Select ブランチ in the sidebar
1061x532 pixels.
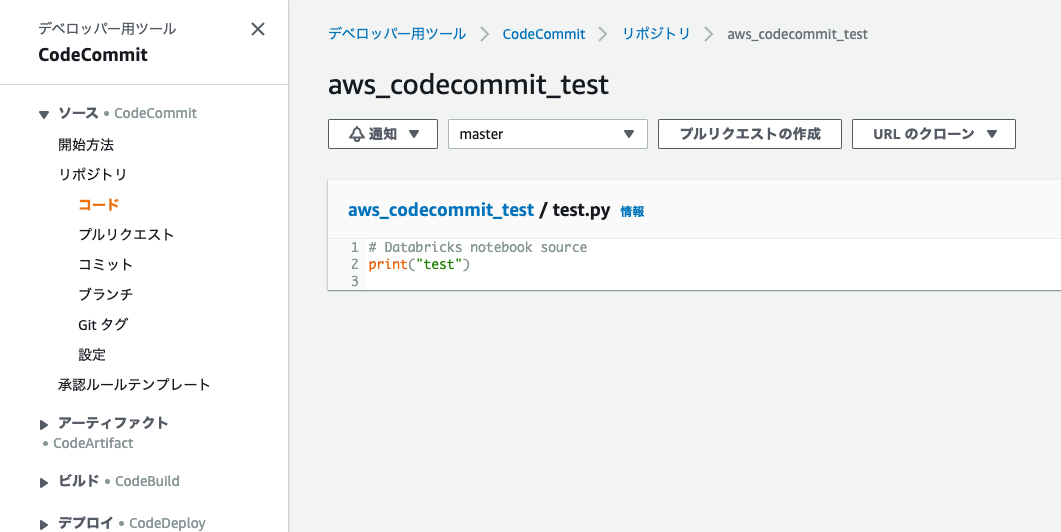(x=105, y=294)
